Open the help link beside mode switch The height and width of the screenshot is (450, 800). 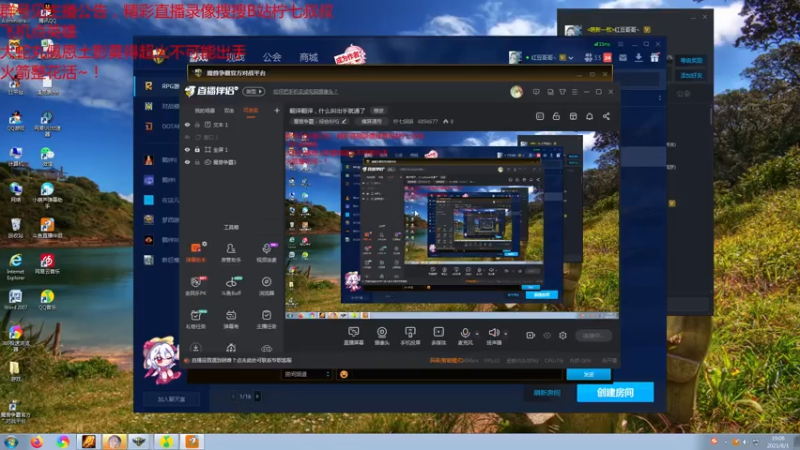(x=305, y=92)
